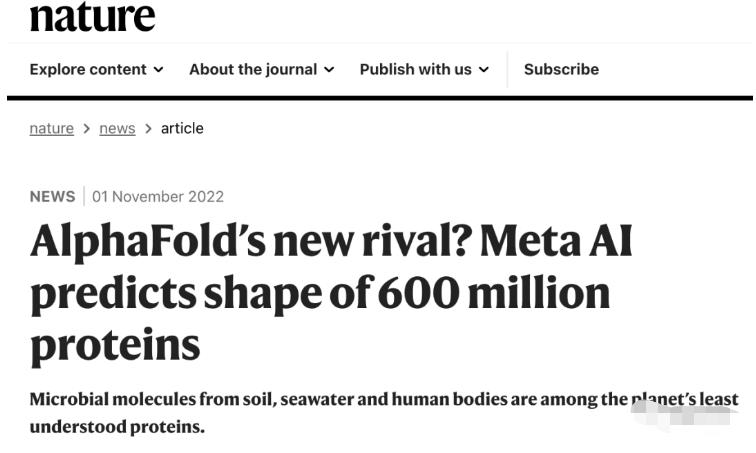Click the breadcrumb arrow after news
The image size is (756, 453).
pos(148,129)
